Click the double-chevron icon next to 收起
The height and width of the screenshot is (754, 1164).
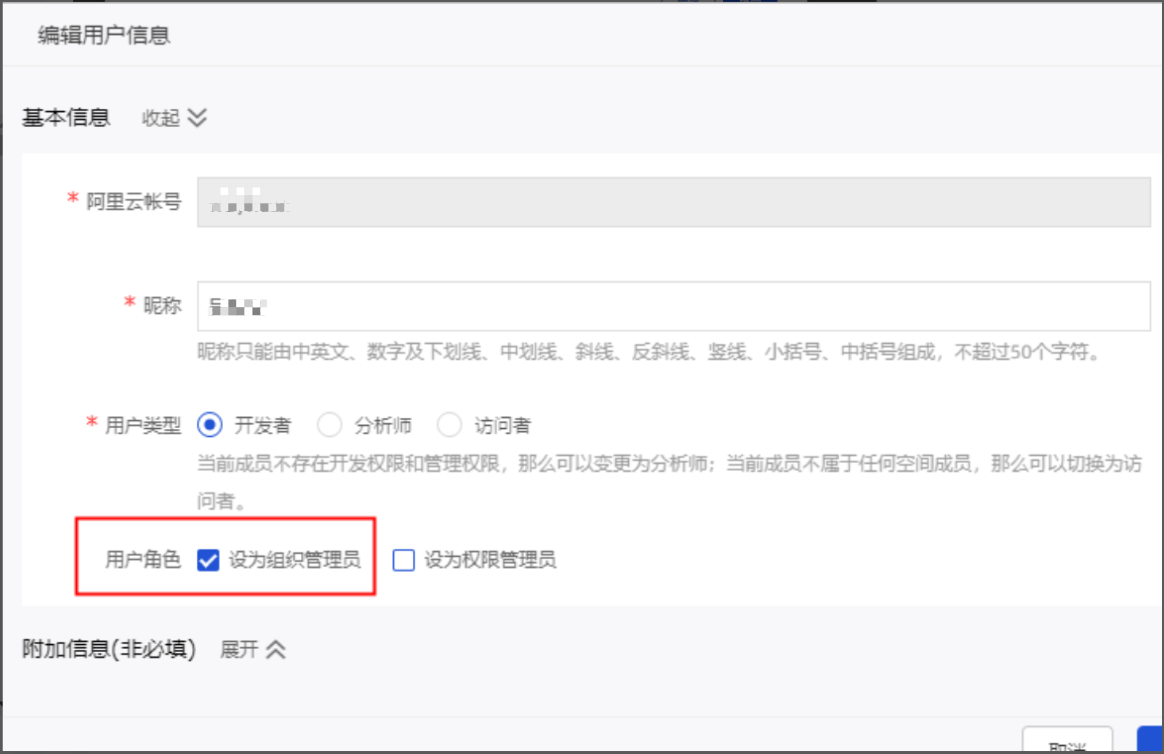pyautogui.click(x=197, y=118)
